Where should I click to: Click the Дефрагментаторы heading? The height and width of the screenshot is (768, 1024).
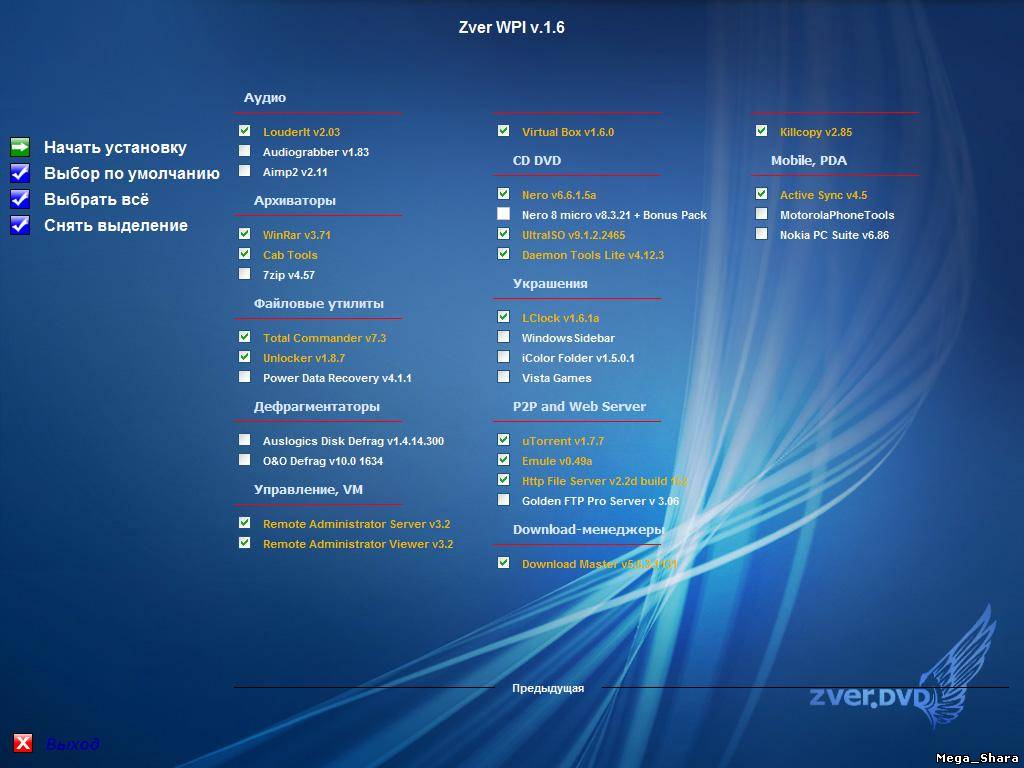pyautogui.click(x=317, y=407)
